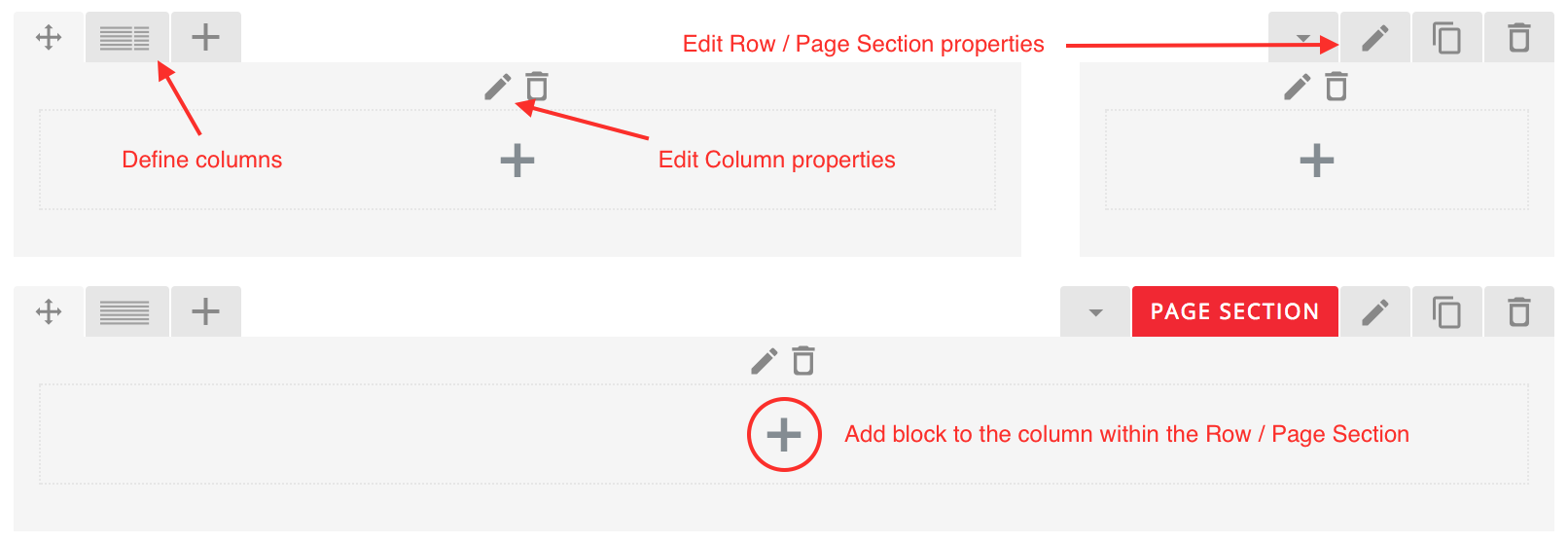This screenshot has width=1568, height=543.
Task: Click the move handle of the top row
Action: point(49,38)
